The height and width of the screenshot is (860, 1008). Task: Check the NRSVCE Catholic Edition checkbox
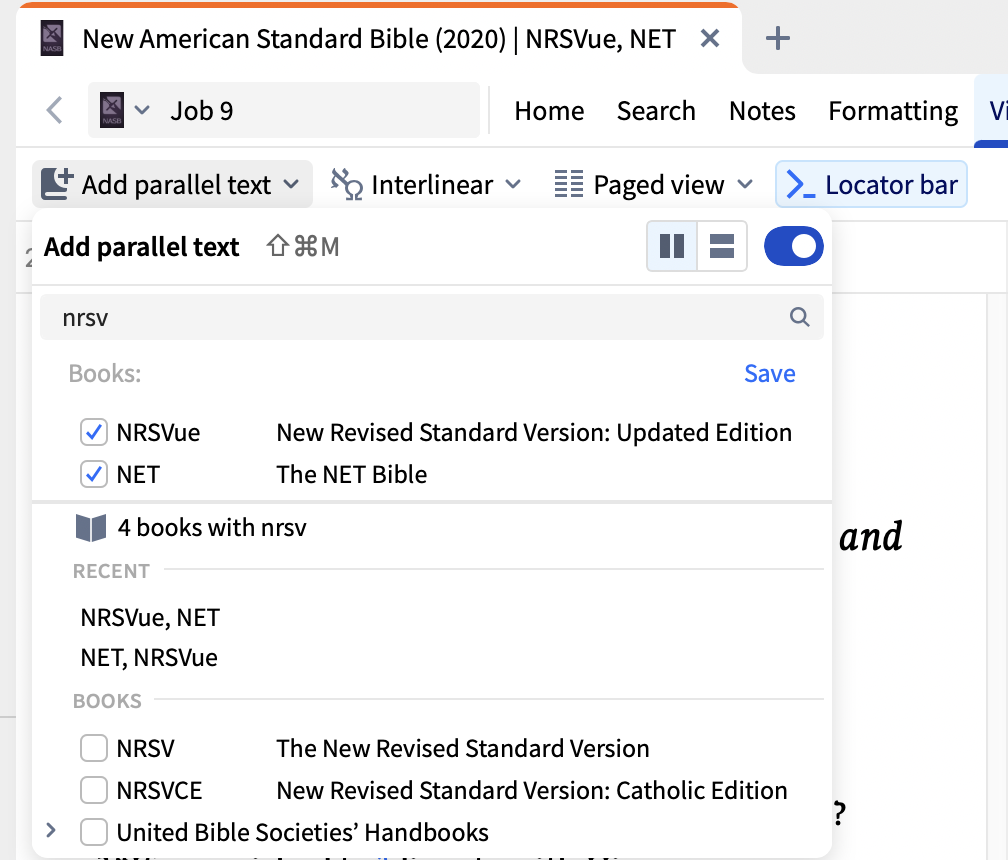(x=94, y=790)
